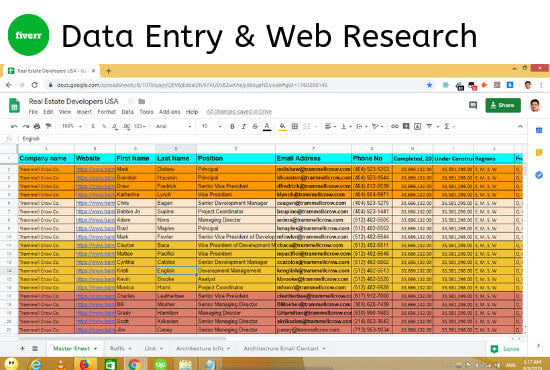Click the Chrome address bar
550x370 pixels.
point(239,85)
